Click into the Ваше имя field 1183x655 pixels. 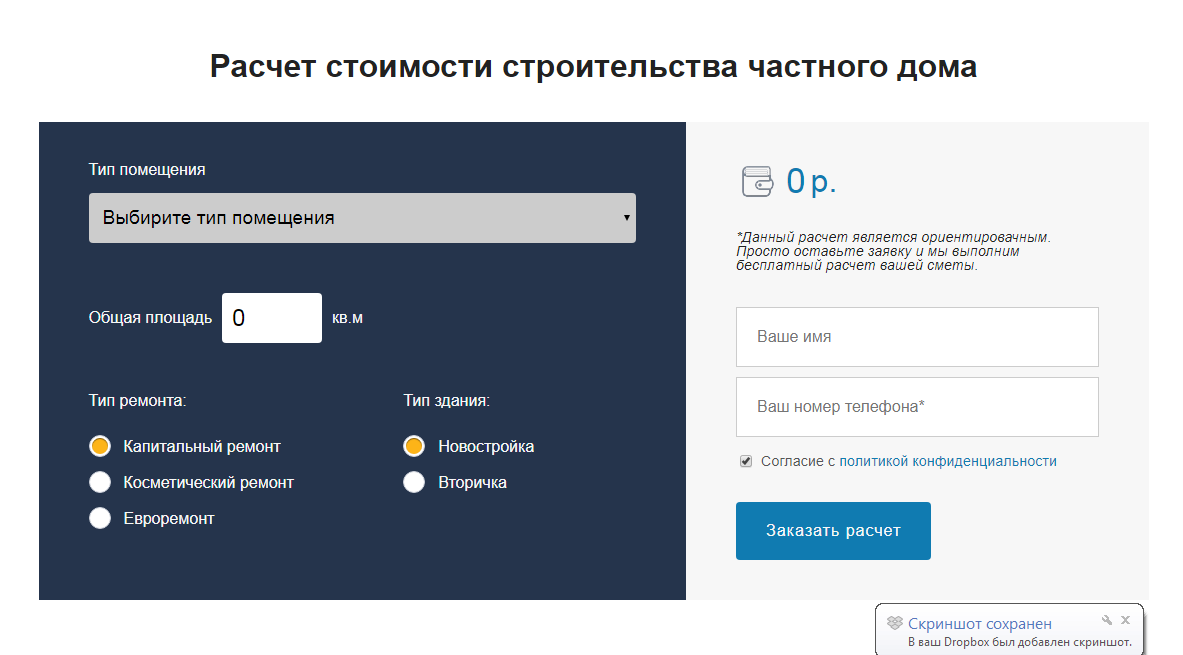tap(916, 337)
